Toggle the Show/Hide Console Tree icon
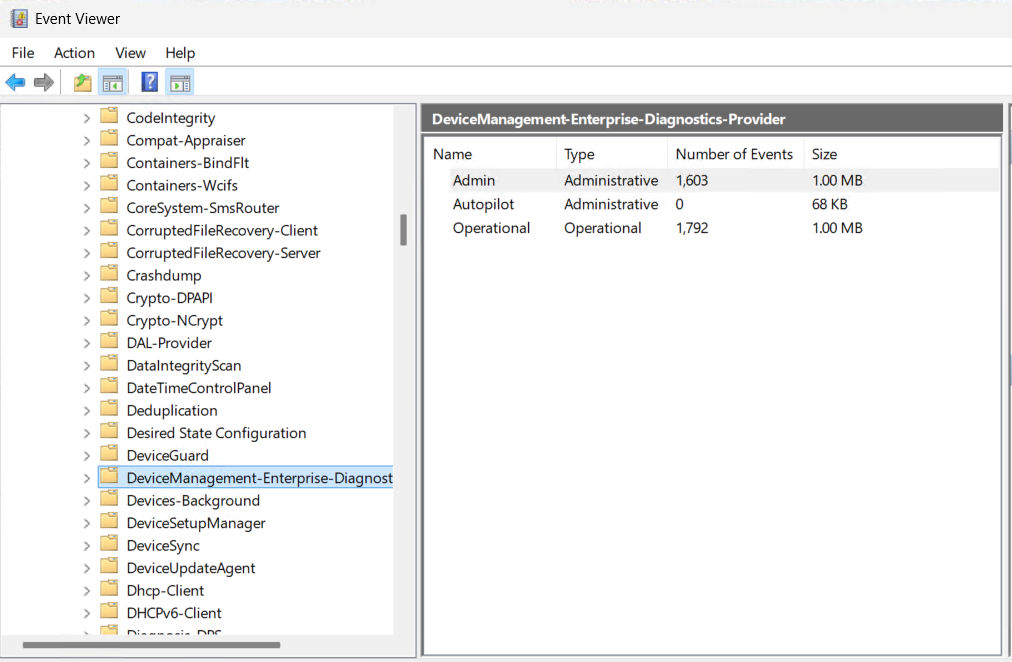Viewport: 1012px width, 662px height. (x=113, y=83)
